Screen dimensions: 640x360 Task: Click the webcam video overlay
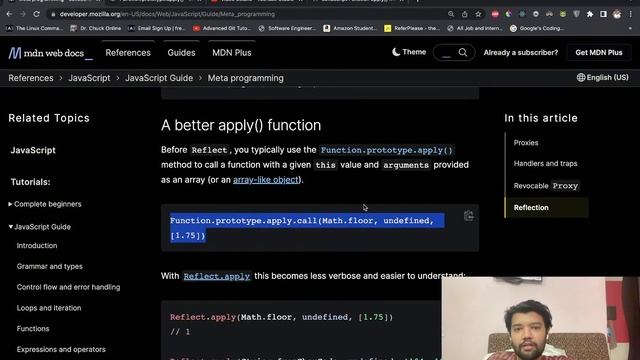click(x=540, y=318)
